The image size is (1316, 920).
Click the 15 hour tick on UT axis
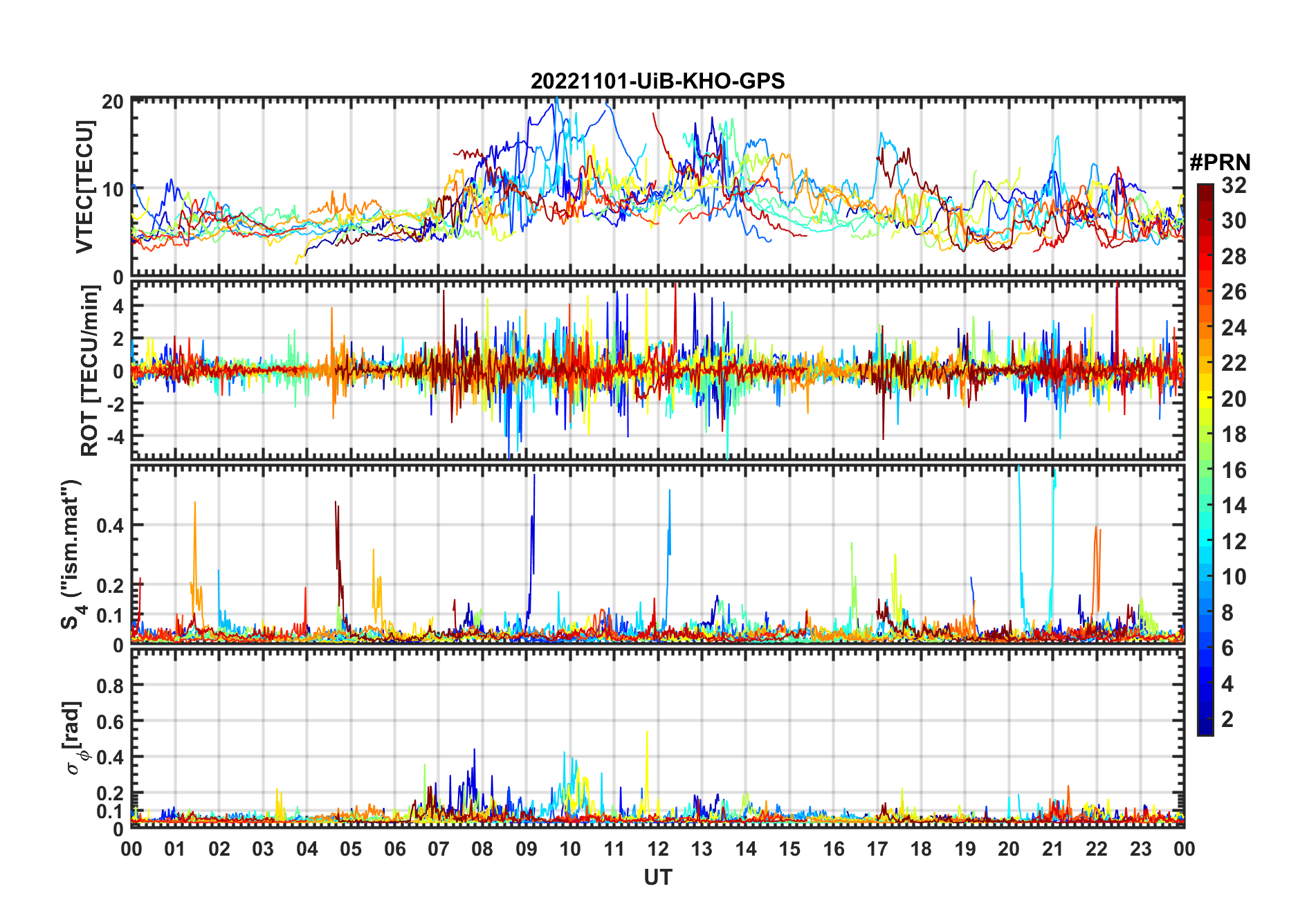tap(789, 849)
